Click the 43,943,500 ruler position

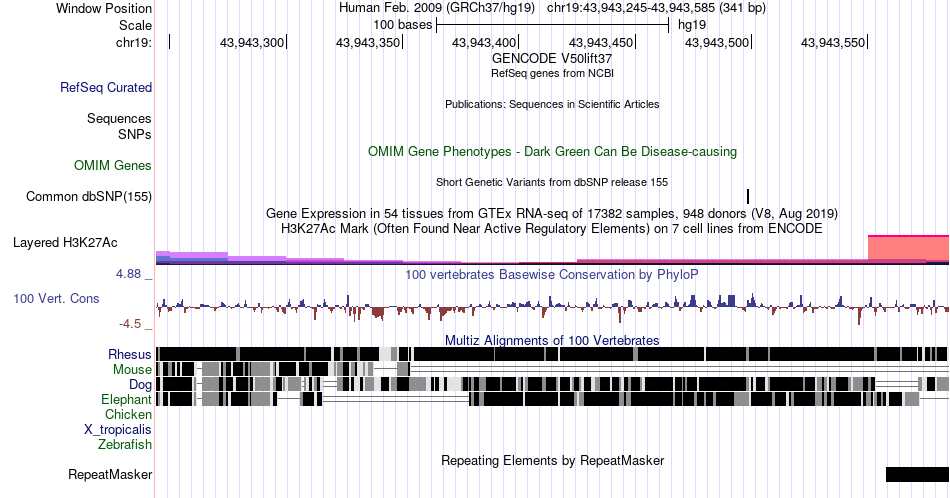click(x=717, y=42)
